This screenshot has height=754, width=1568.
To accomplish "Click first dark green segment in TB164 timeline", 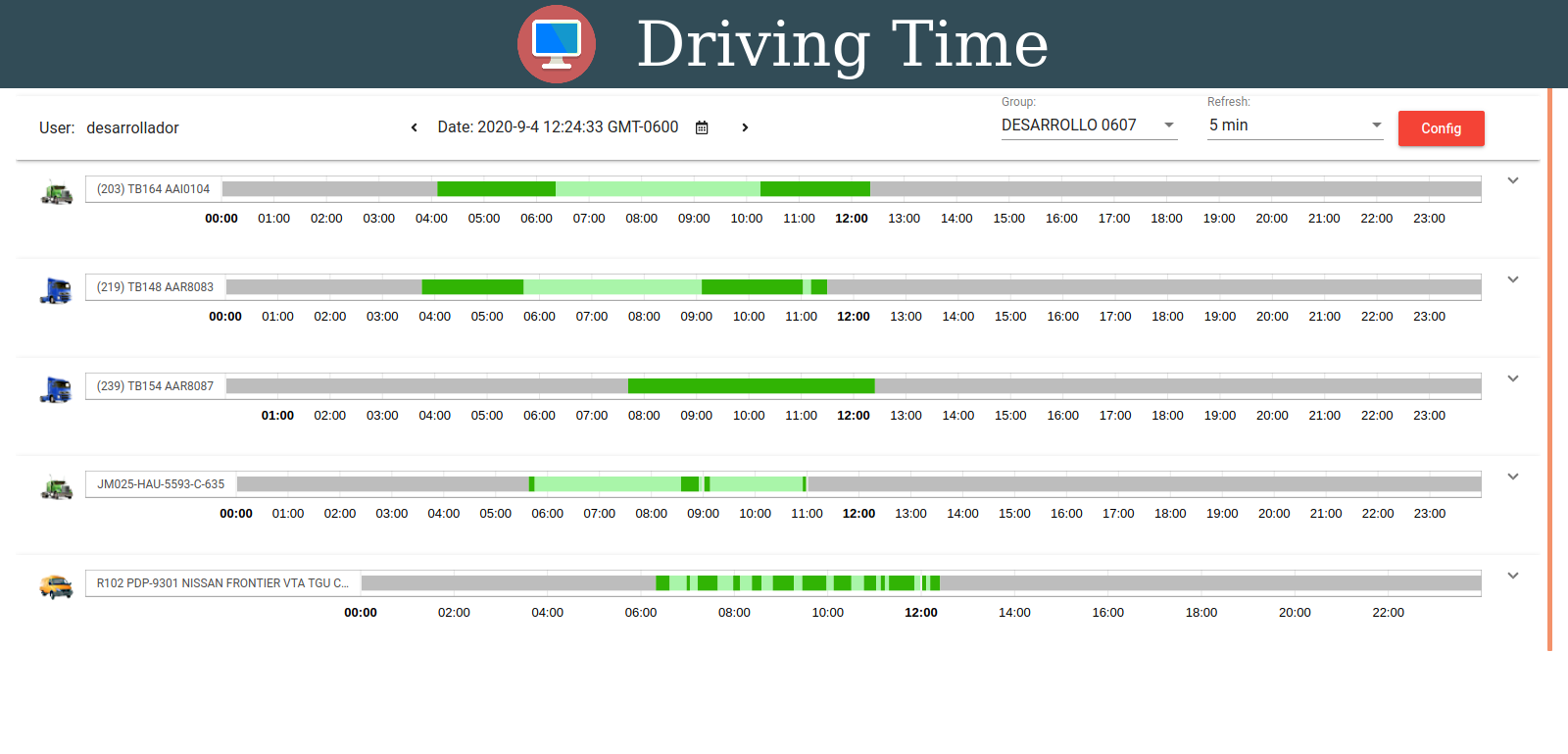I will (x=496, y=189).
